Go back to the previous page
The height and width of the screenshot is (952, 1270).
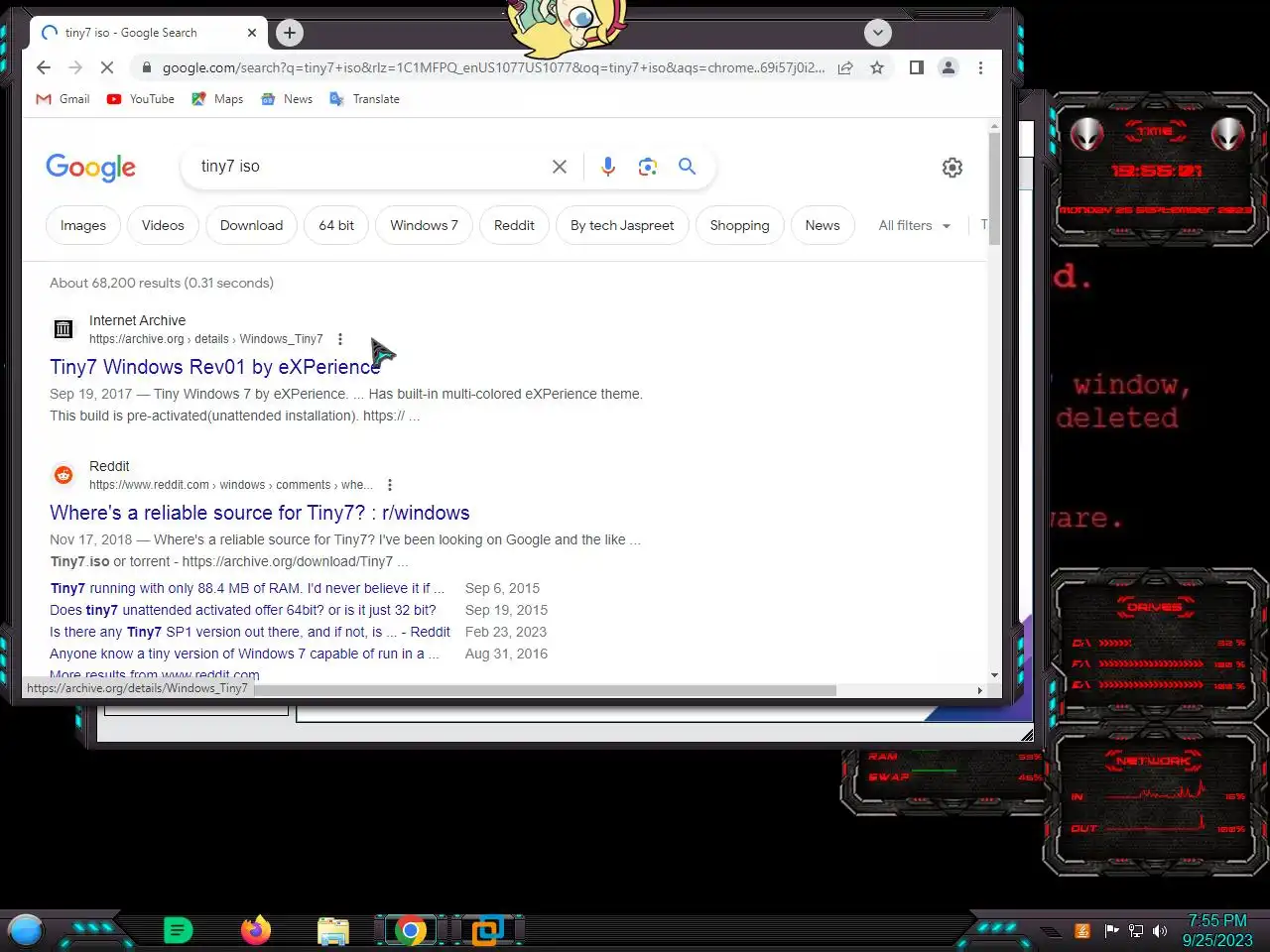click(x=43, y=67)
